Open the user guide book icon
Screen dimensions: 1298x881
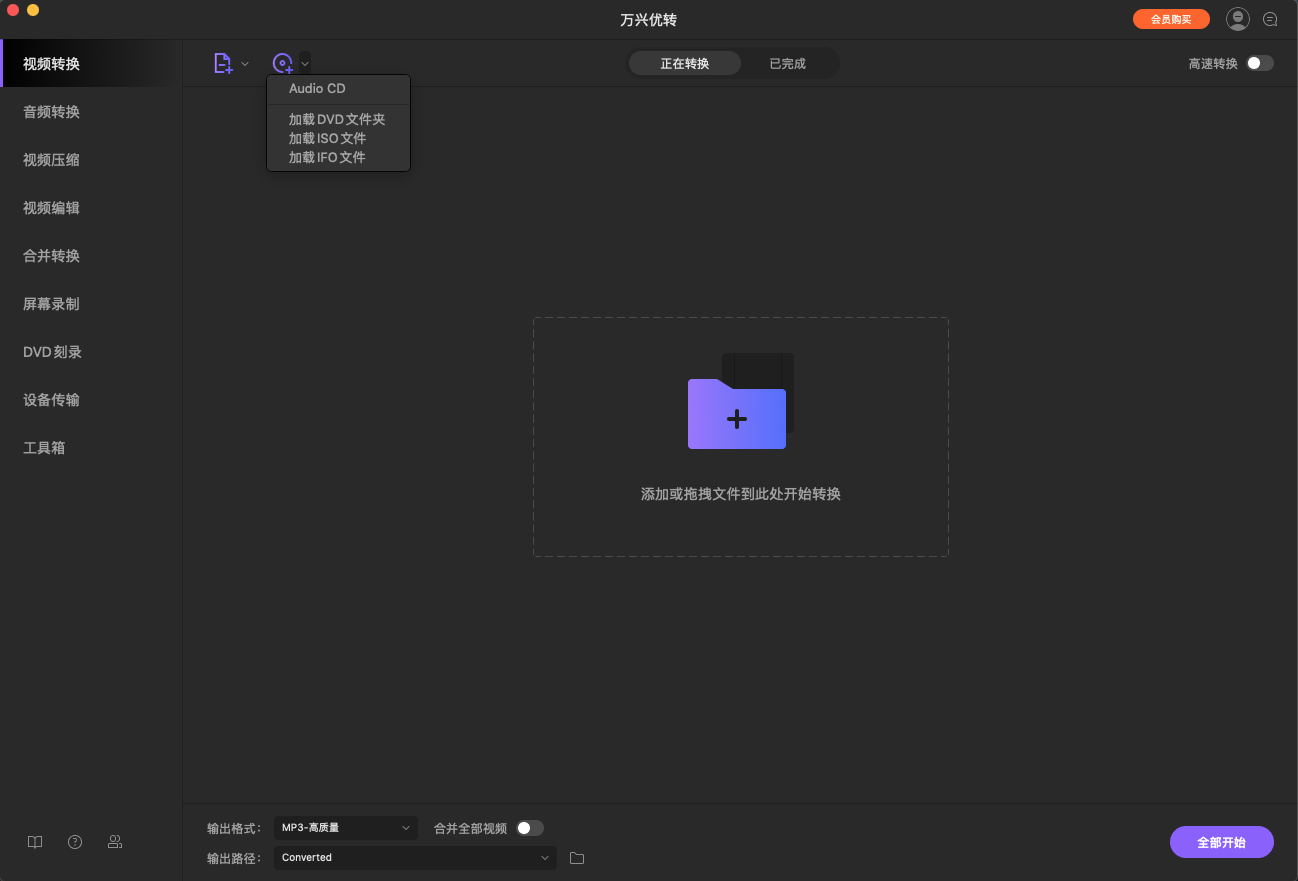[35, 842]
